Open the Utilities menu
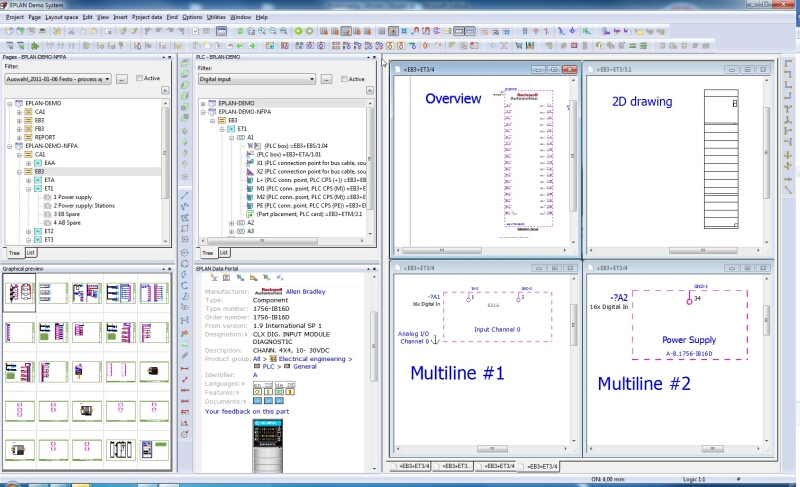800x487 pixels. click(x=216, y=17)
